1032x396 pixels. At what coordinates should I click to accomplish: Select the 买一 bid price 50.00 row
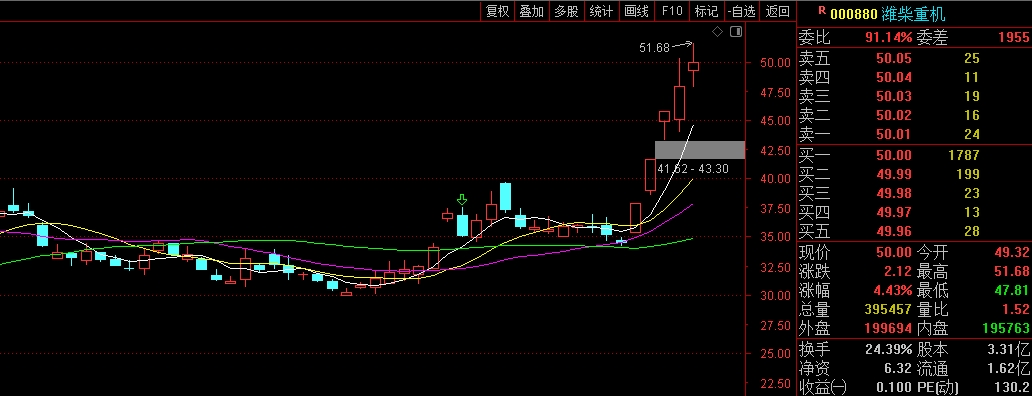click(x=914, y=155)
